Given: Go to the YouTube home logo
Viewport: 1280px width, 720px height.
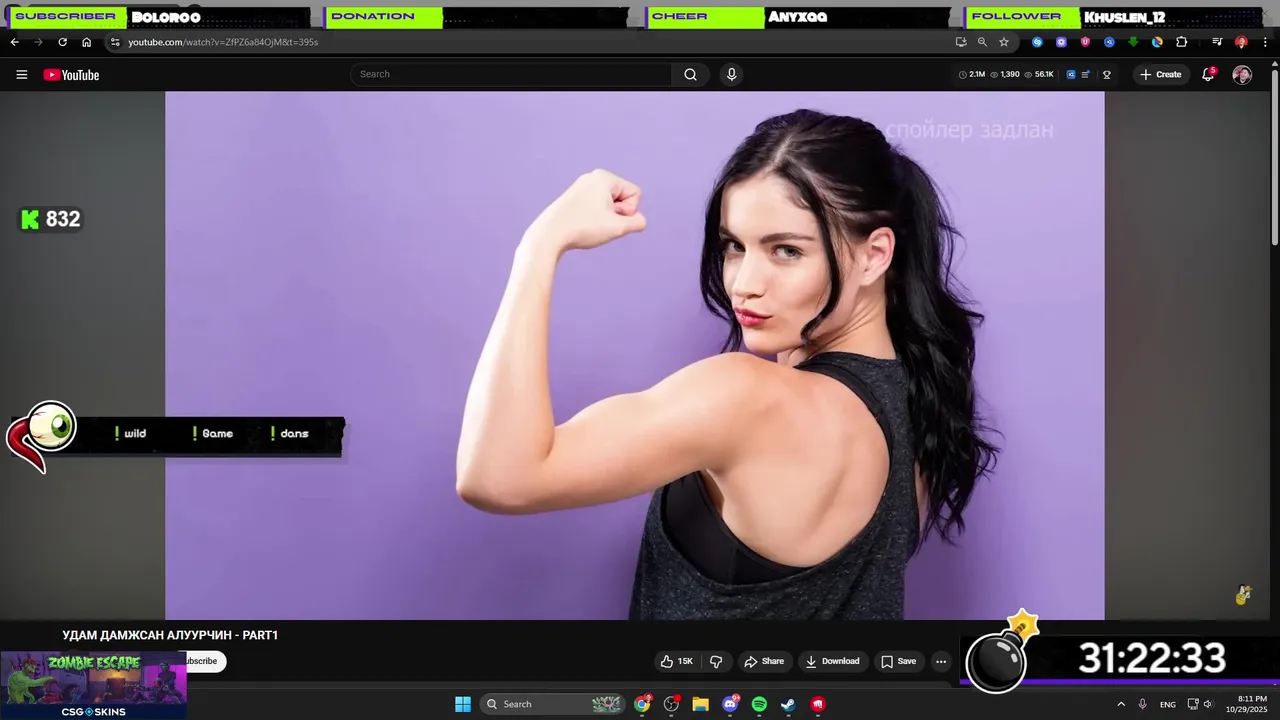Looking at the screenshot, I should (71, 75).
